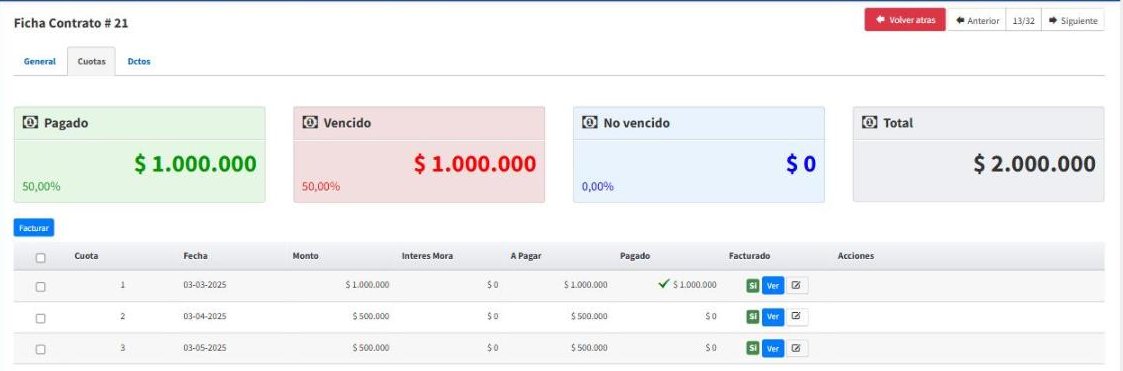Check the checkbox for cuota 3
Image resolution: width=1123 pixels, height=371 pixels.
[40, 349]
